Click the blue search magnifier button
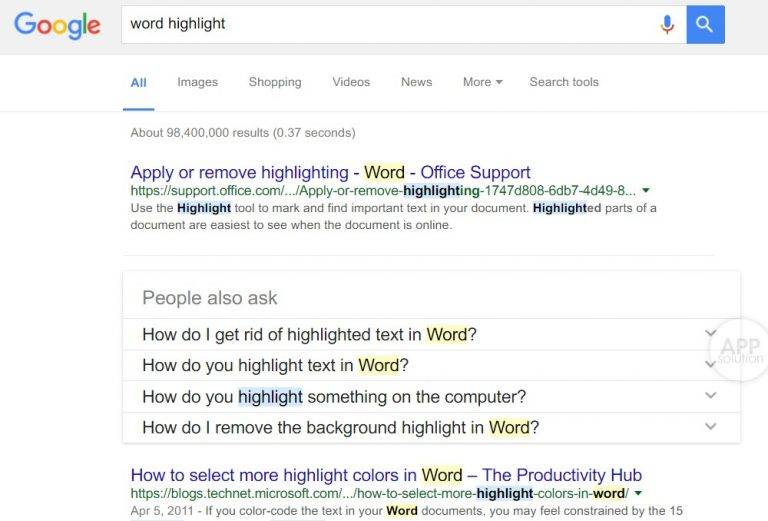This screenshot has height=521, width=768. tap(705, 24)
